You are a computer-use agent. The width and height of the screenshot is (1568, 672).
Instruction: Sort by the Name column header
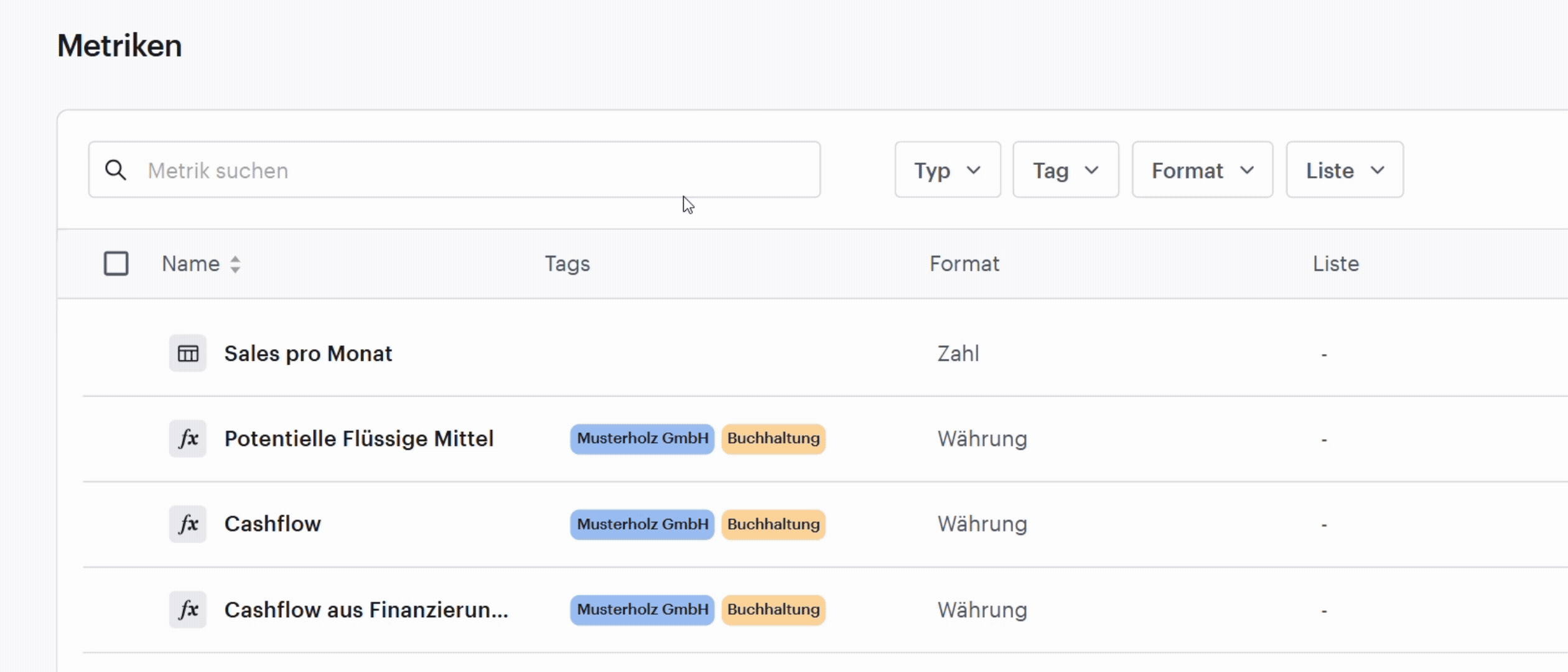(190, 264)
